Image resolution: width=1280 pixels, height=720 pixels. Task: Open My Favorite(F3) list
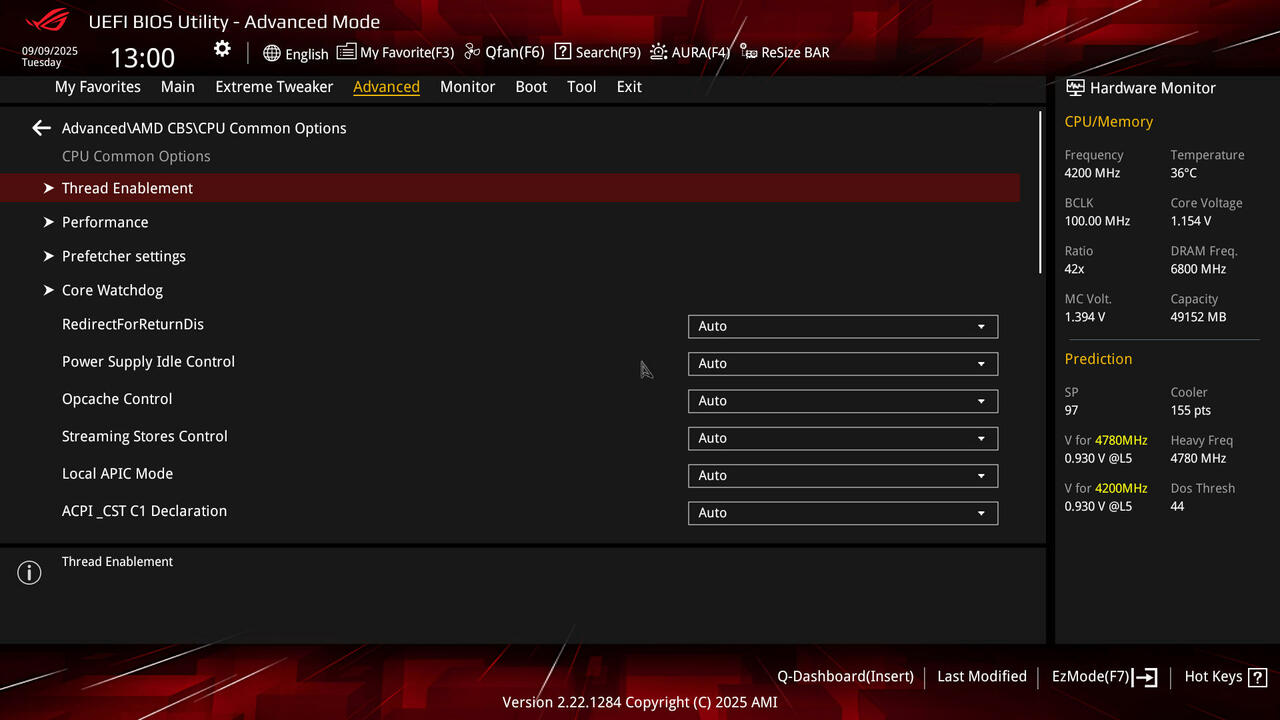coord(395,52)
